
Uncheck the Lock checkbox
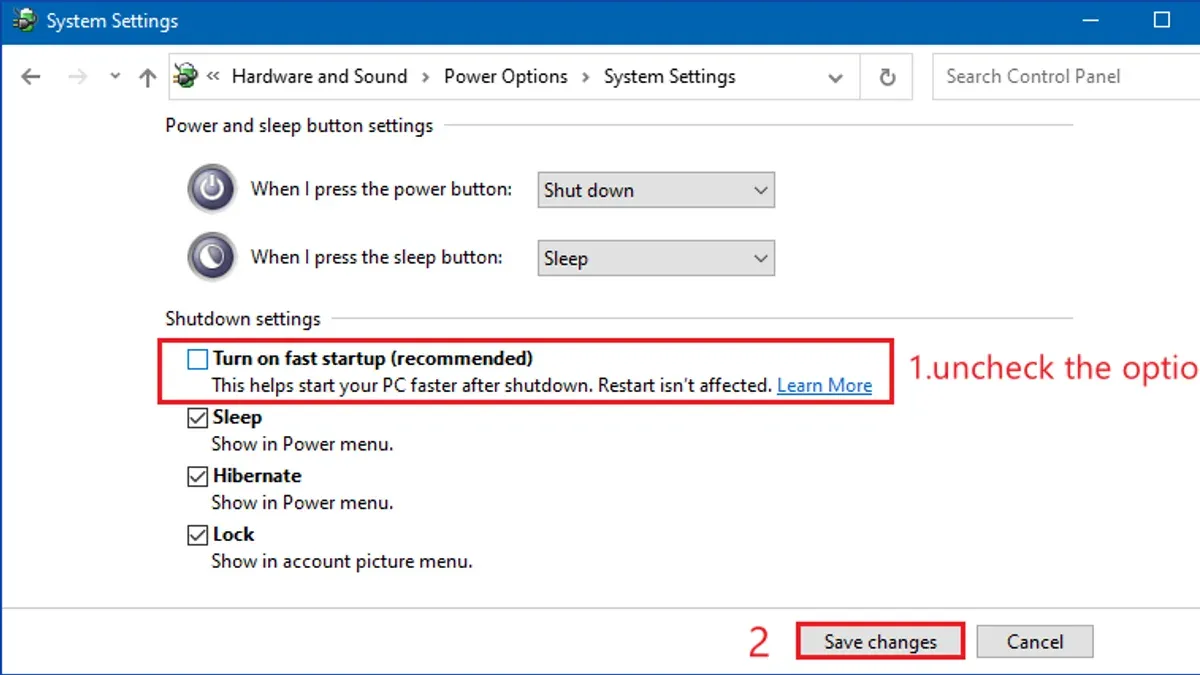pyautogui.click(x=198, y=535)
